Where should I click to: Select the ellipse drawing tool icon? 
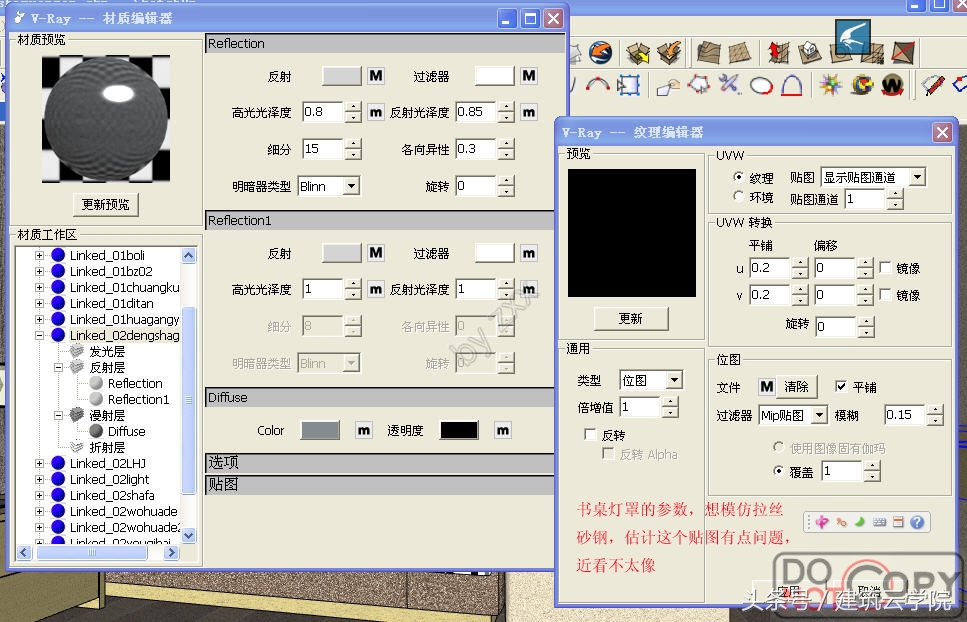(759, 84)
